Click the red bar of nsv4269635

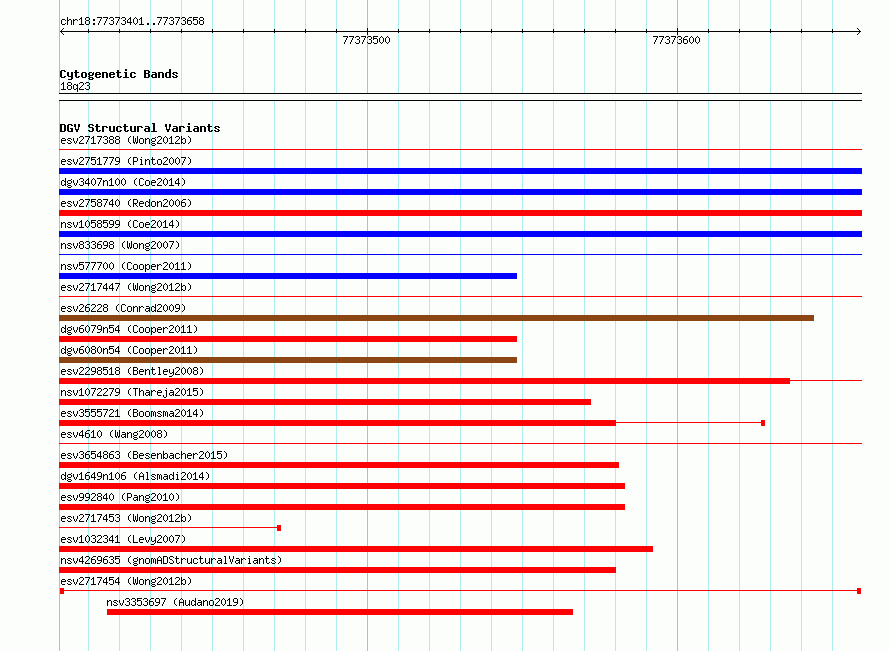tap(338, 570)
